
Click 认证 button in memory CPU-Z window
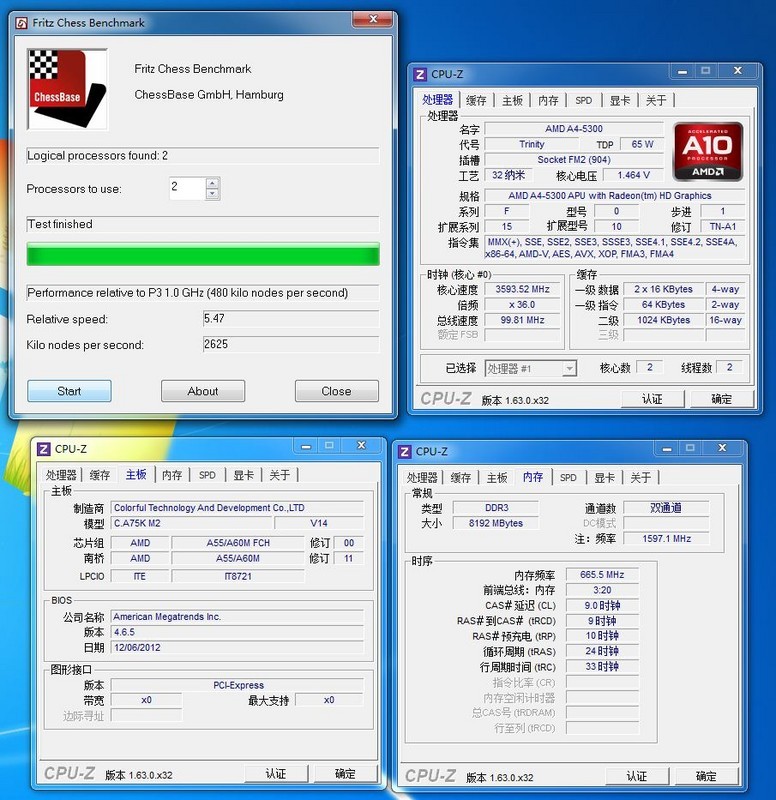coord(637,776)
